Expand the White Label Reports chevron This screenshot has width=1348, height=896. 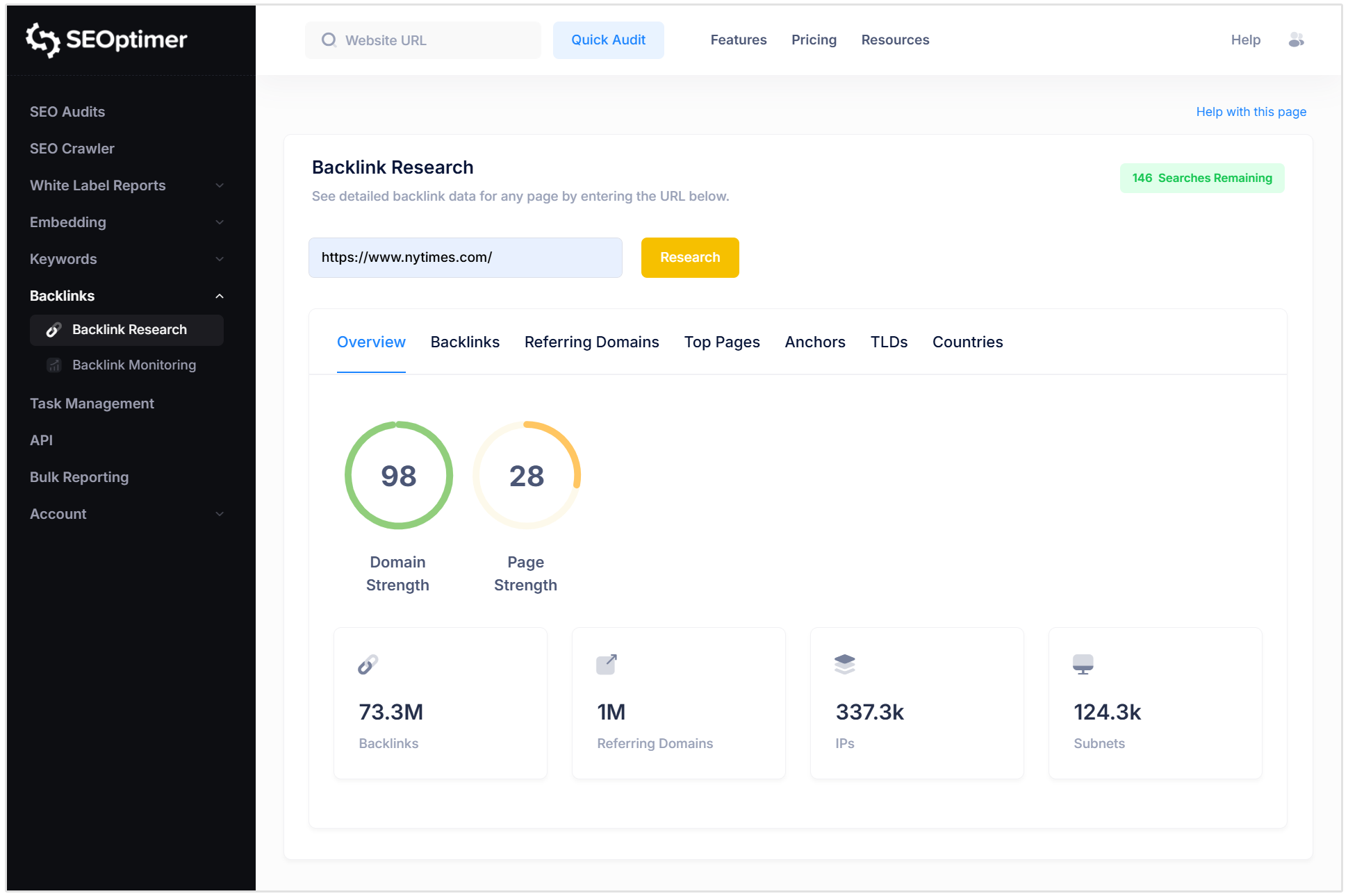pyautogui.click(x=220, y=185)
